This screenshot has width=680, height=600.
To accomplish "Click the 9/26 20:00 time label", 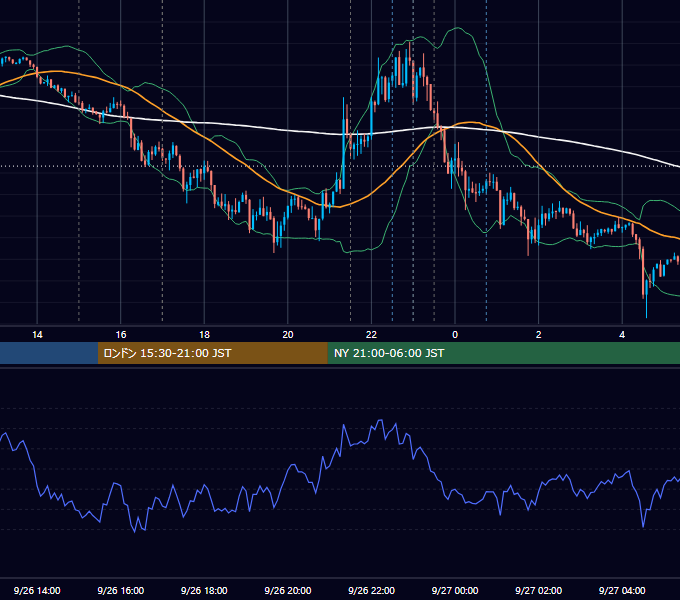I will 288,590.
